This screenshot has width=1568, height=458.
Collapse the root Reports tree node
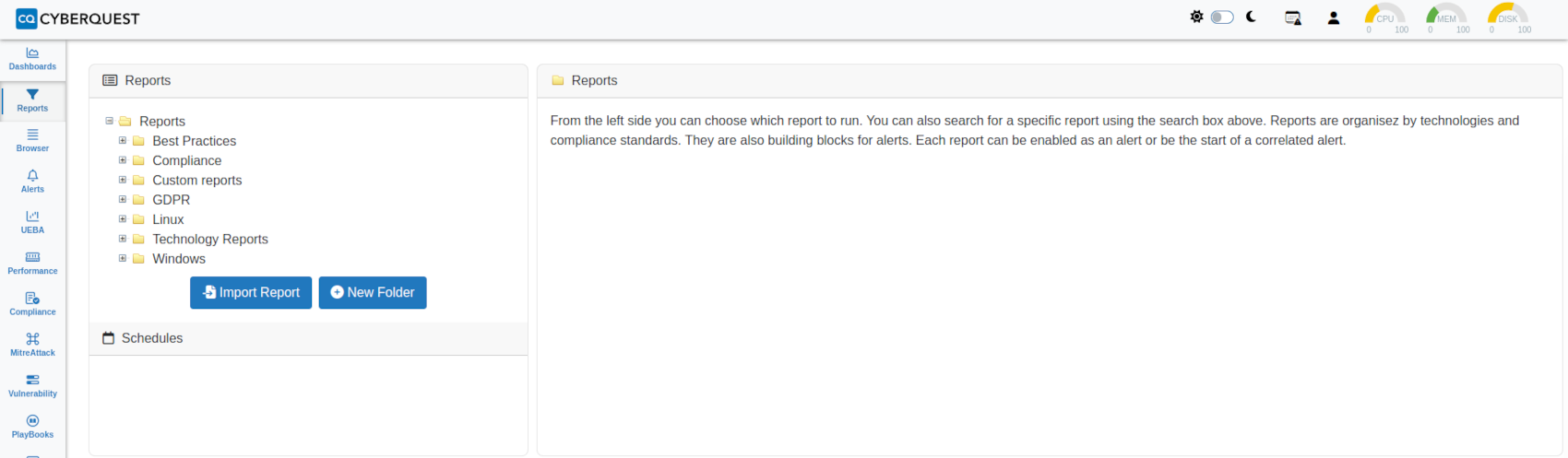coord(110,121)
